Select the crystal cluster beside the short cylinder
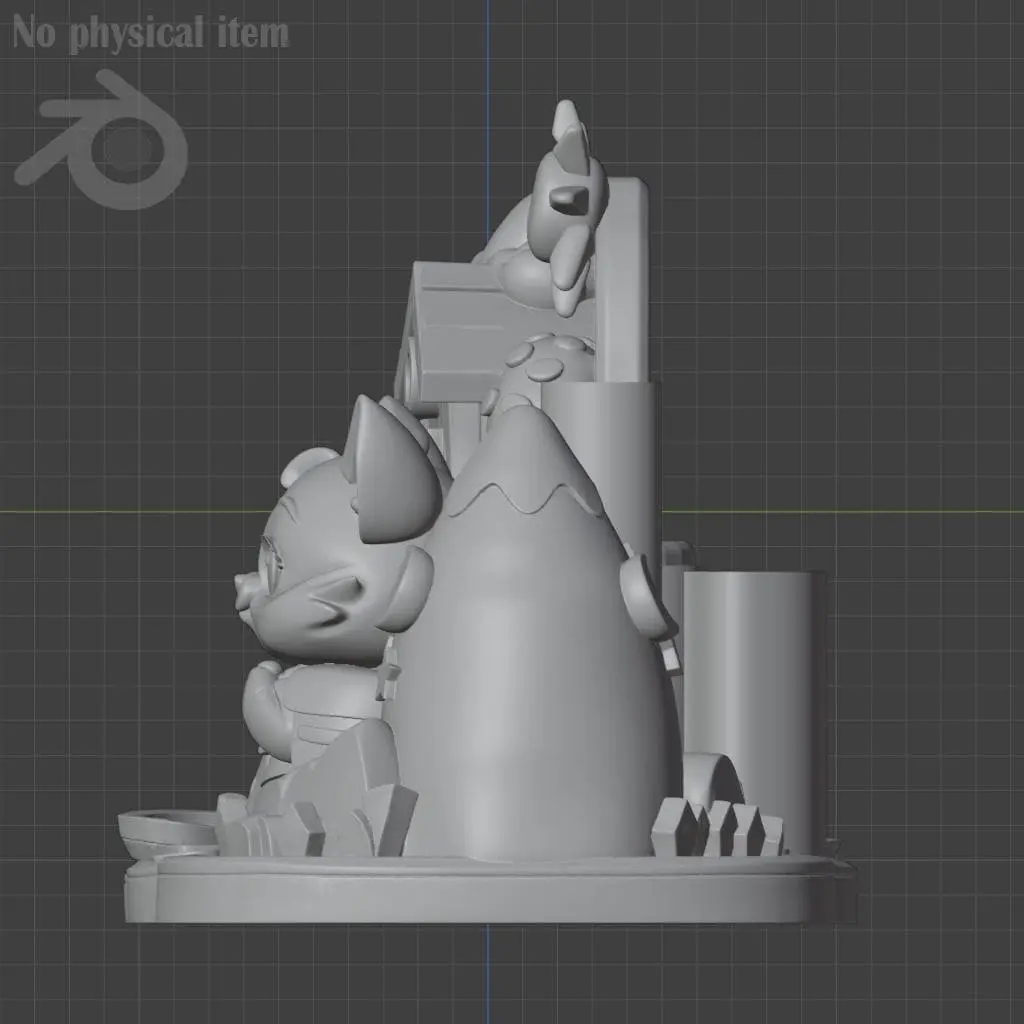This screenshot has height=1024, width=1024. coord(718,826)
